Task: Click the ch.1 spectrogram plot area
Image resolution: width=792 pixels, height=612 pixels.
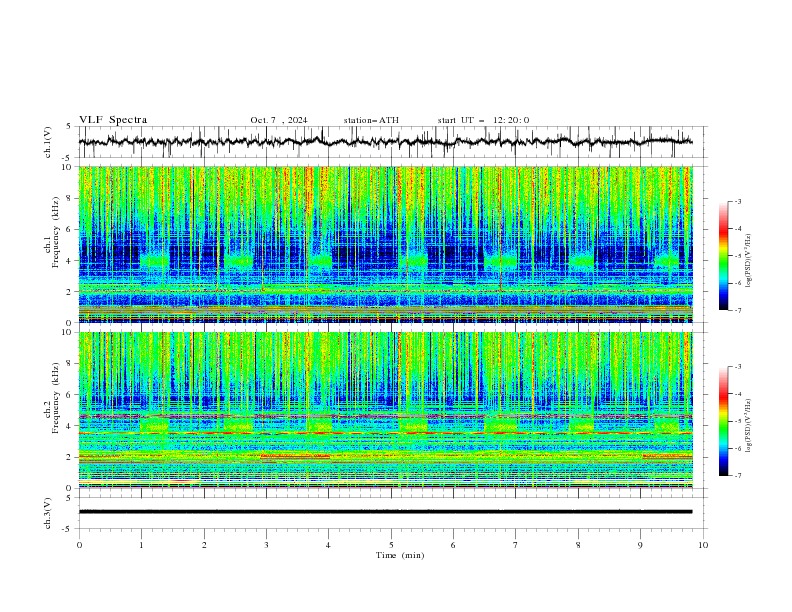Action: (x=385, y=244)
